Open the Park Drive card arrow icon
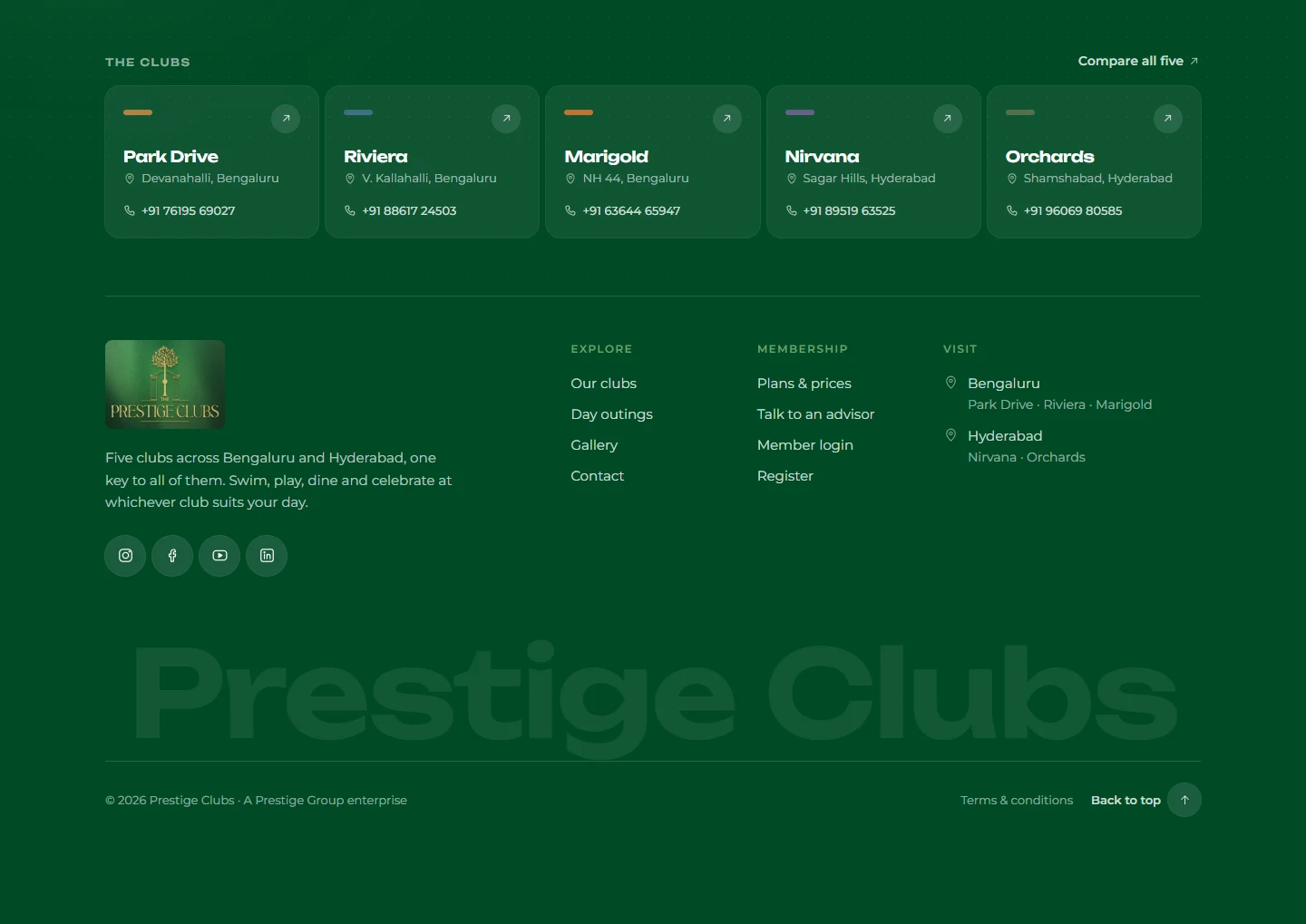 pyautogui.click(x=286, y=119)
